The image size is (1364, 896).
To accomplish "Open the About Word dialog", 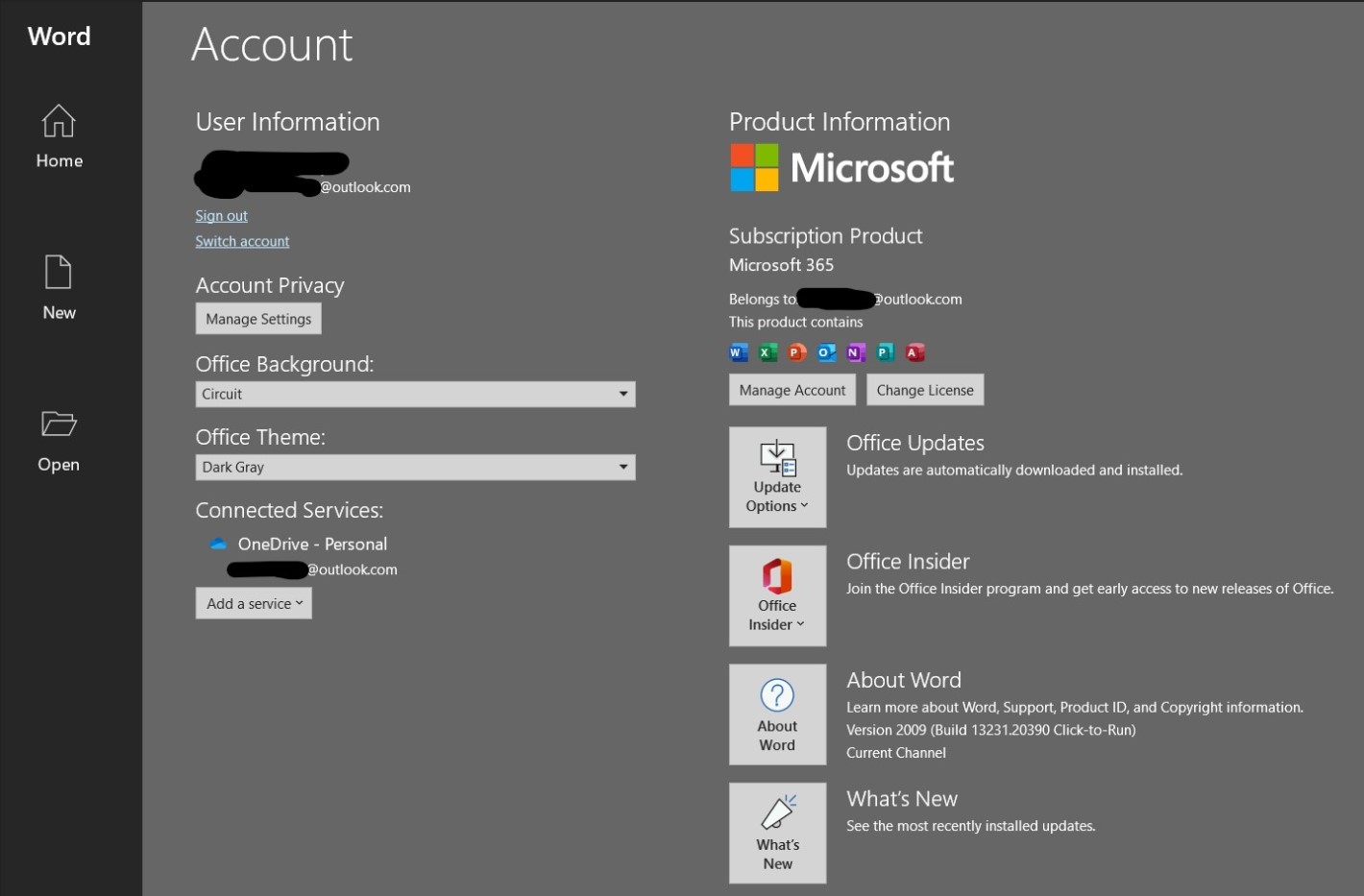I will tap(777, 714).
